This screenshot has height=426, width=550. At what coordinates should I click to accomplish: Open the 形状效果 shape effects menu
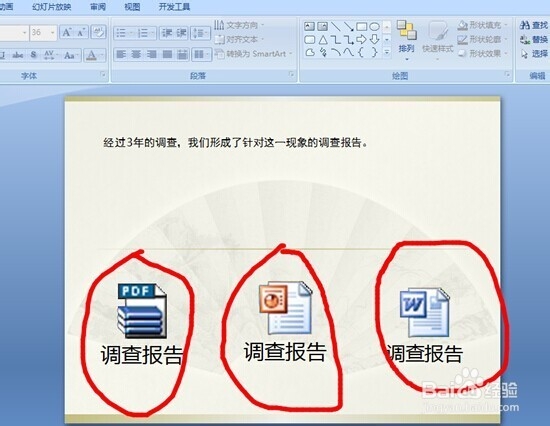coord(484,53)
